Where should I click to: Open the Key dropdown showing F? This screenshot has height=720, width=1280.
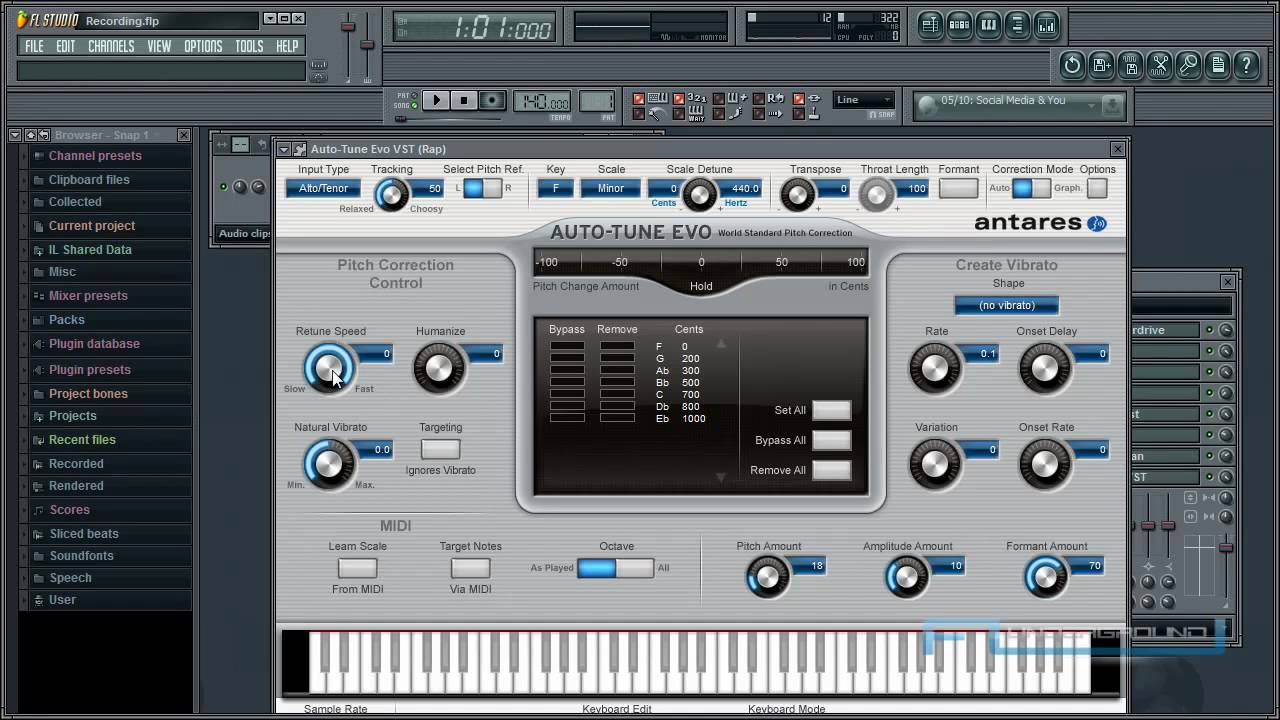556,188
